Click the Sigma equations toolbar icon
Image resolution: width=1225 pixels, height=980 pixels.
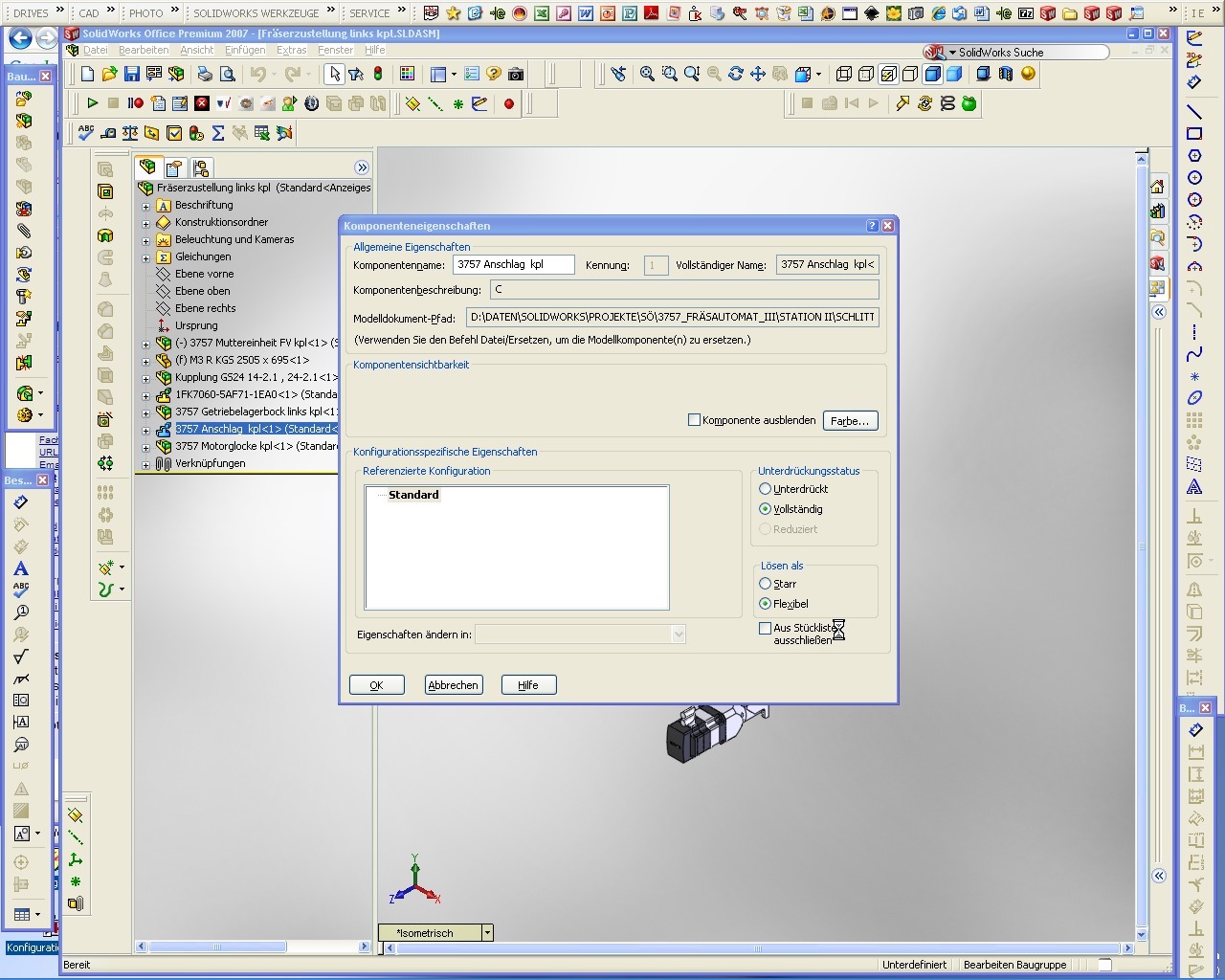[x=218, y=133]
